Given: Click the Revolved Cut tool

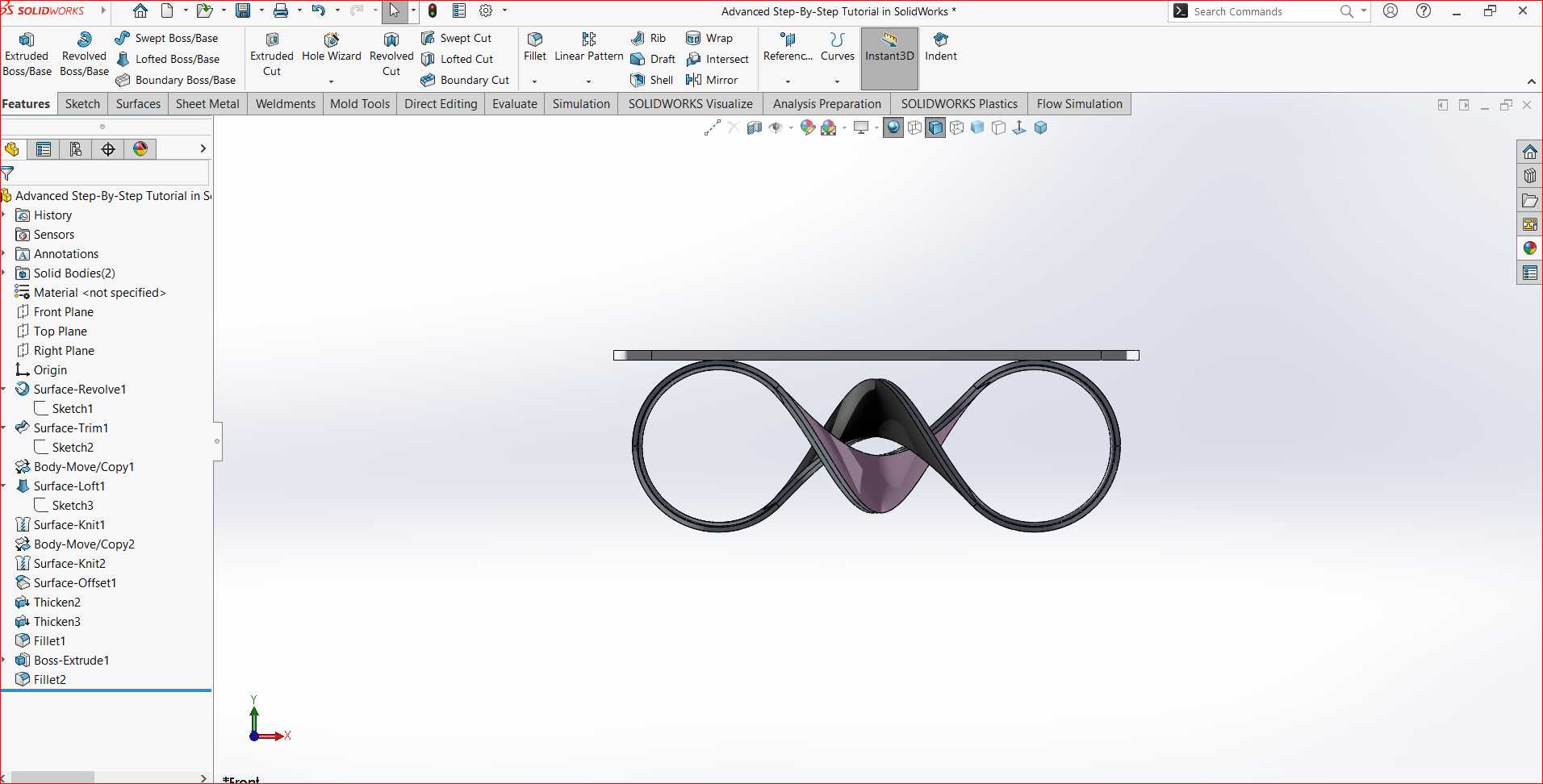Looking at the screenshot, I should pyautogui.click(x=391, y=55).
